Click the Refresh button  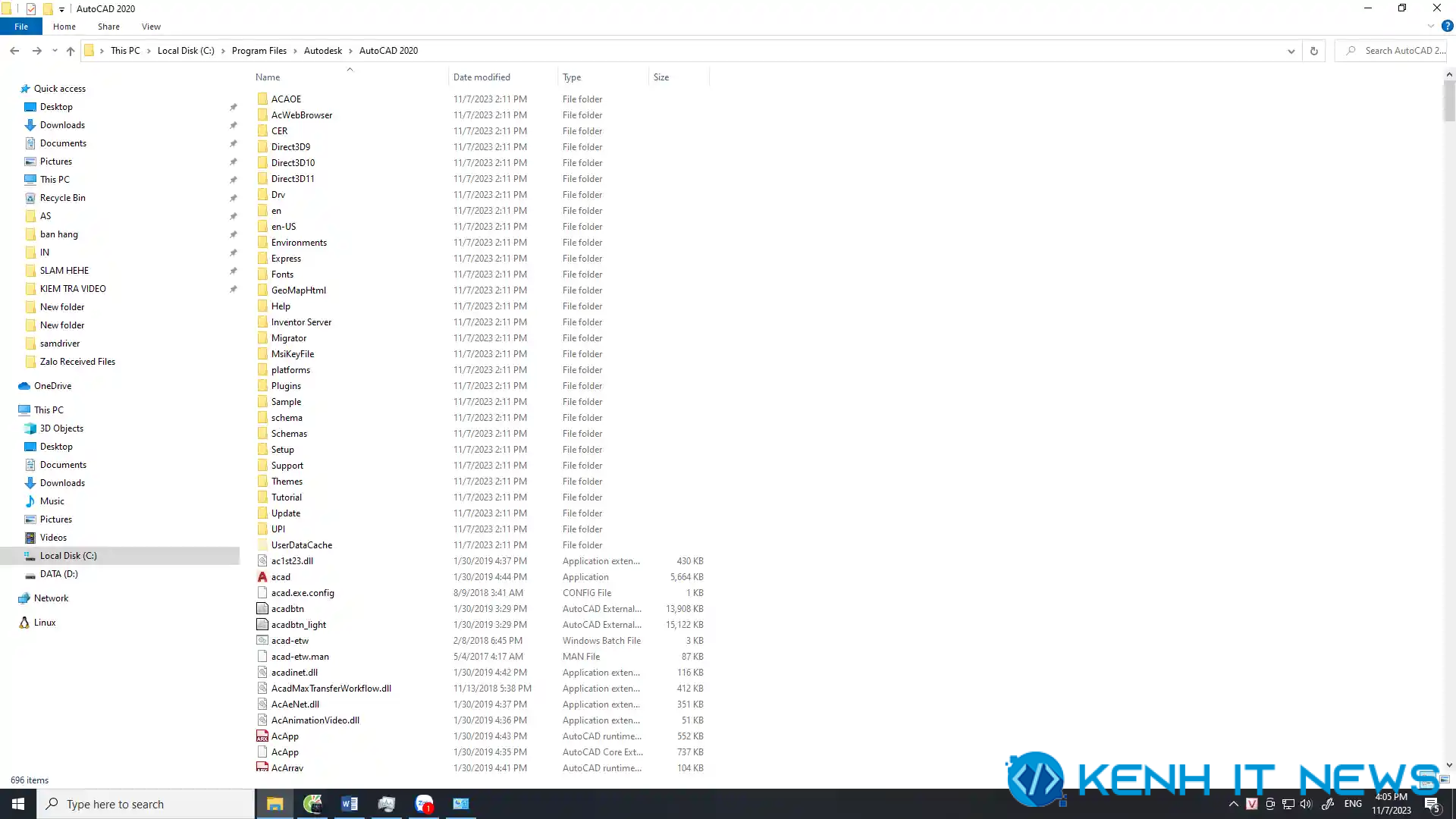(x=1314, y=51)
